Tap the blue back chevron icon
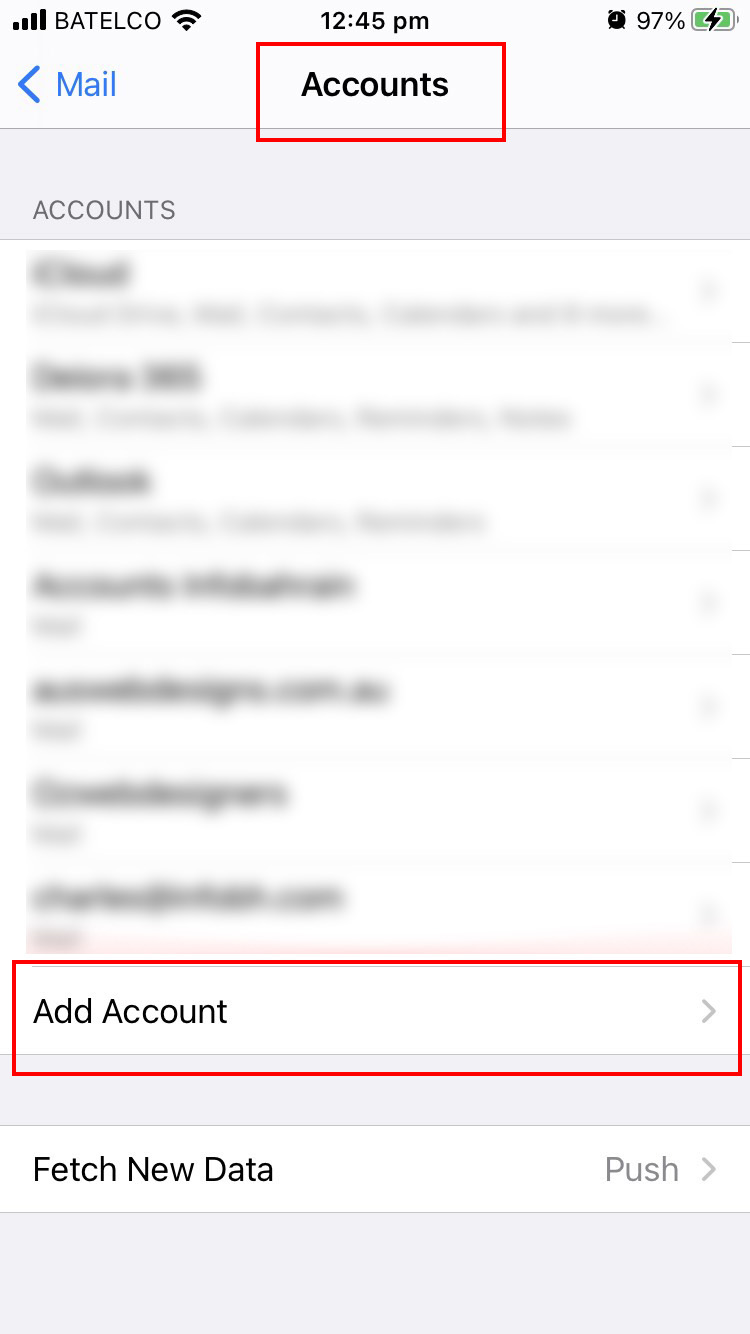The height and width of the screenshot is (1334, 750). pyautogui.click(x=30, y=85)
